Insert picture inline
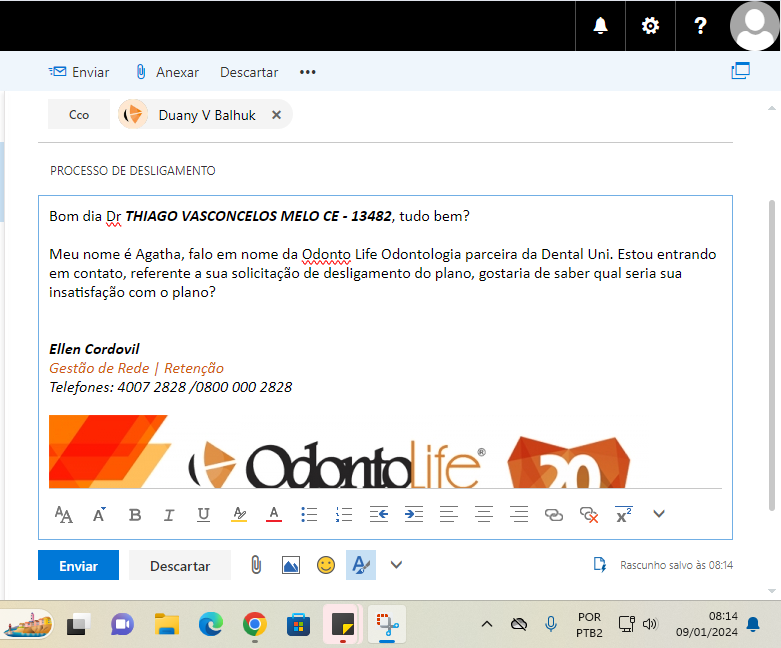 (x=291, y=565)
